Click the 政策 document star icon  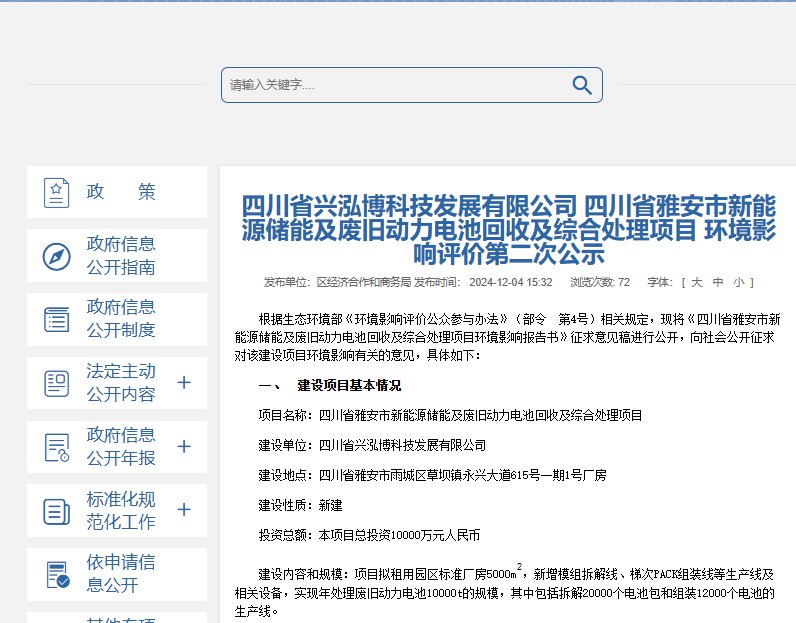(56, 192)
